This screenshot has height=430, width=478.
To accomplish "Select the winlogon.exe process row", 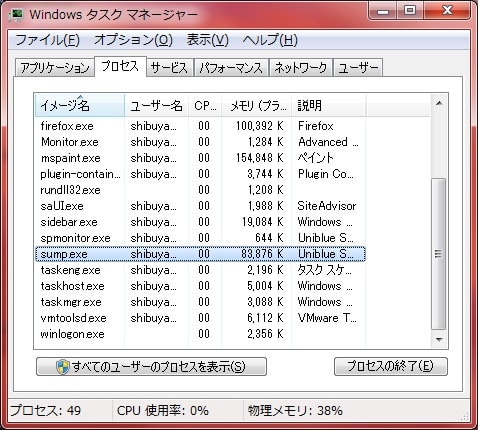I will point(200,334).
